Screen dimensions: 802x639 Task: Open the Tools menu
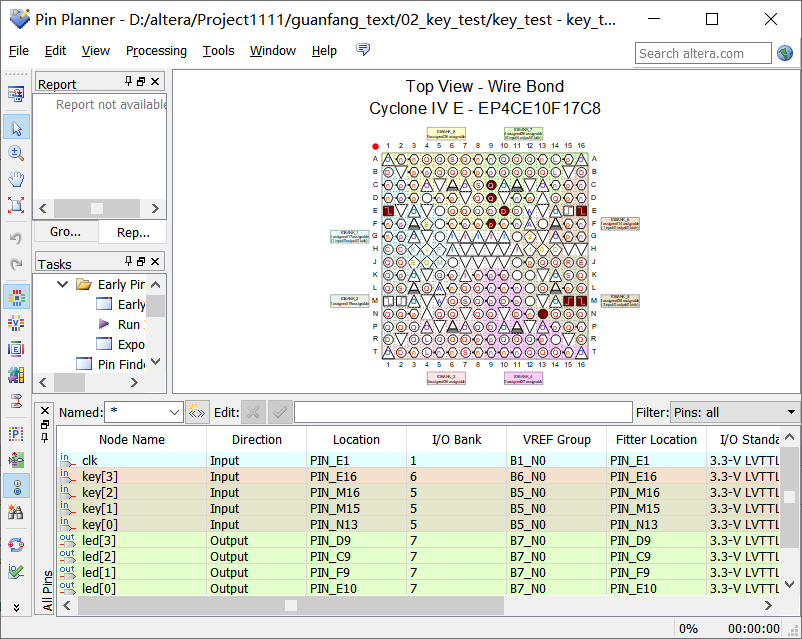click(x=218, y=51)
